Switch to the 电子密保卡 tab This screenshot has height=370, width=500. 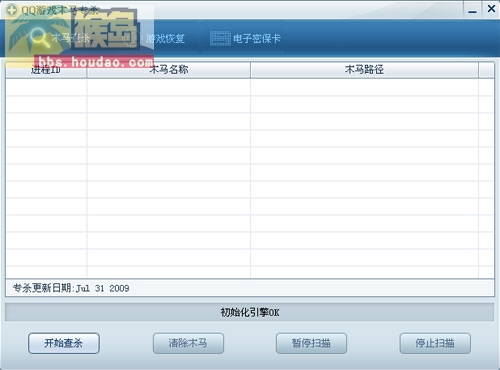pyautogui.click(x=257, y=38)
